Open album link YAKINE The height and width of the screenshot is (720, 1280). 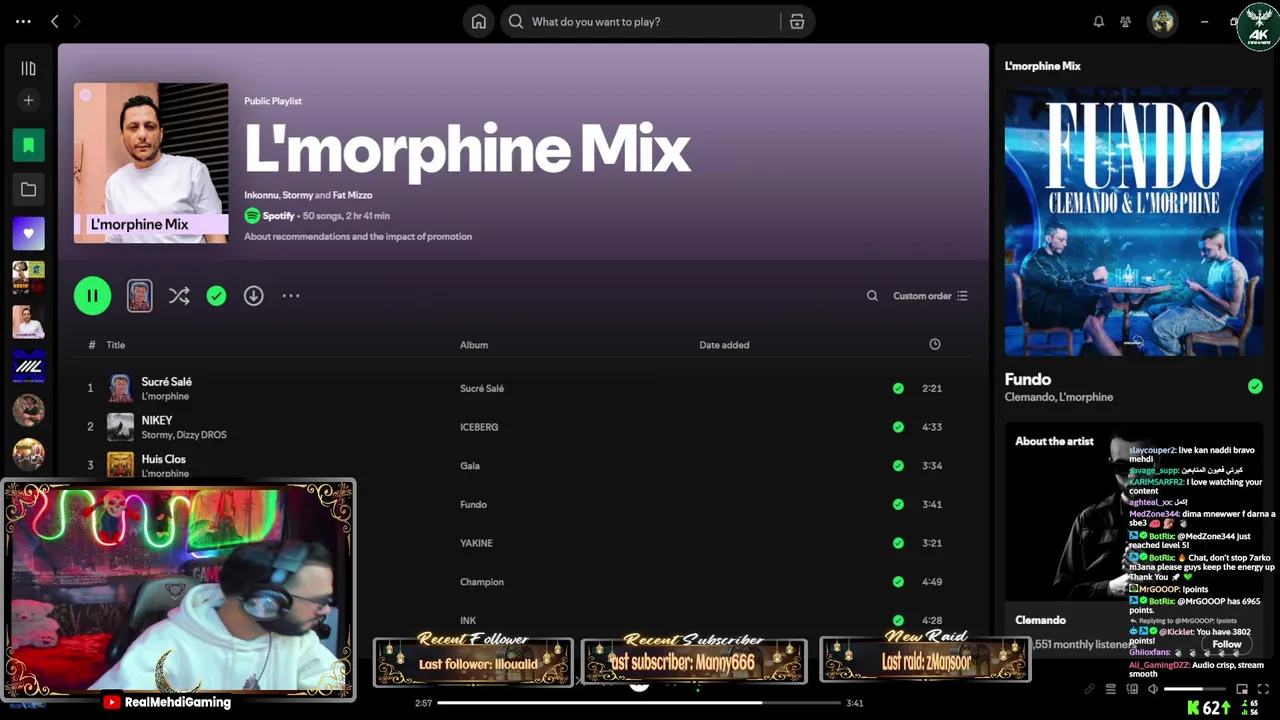(476, 543)
